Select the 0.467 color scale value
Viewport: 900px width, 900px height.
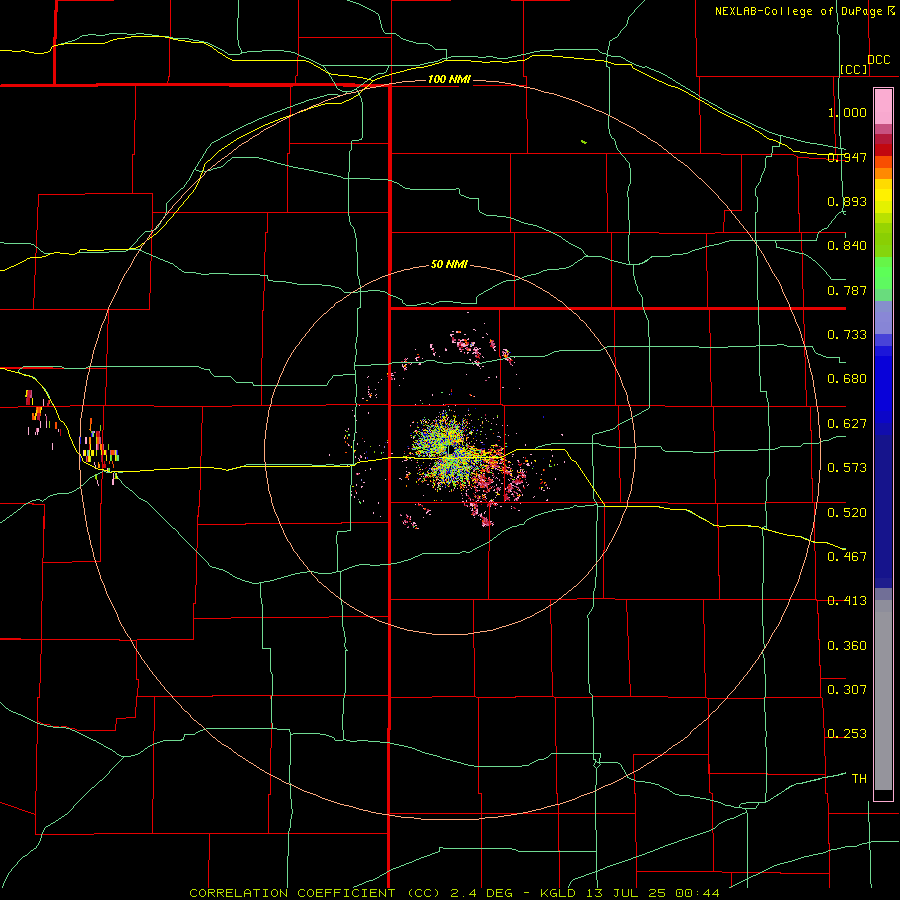tap(847, 556)
